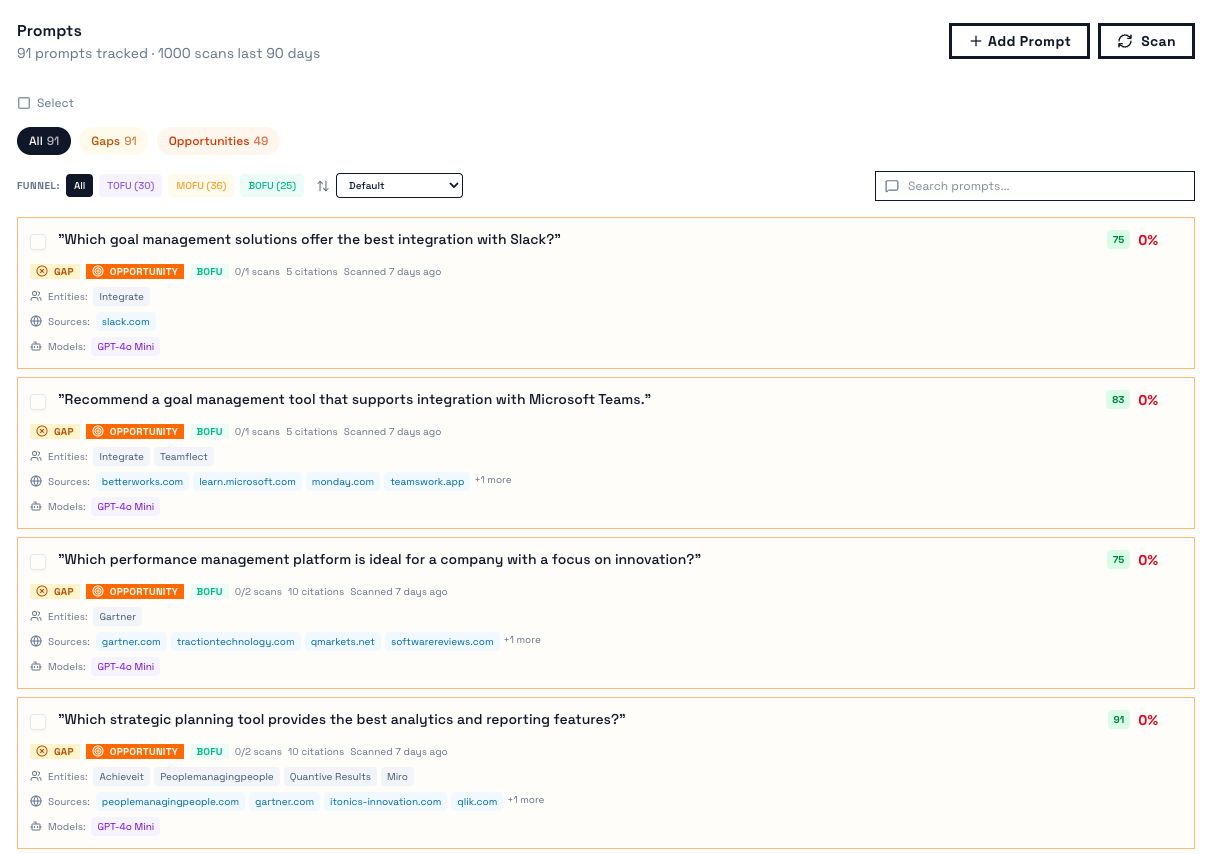This screenshot has width=1214, height=854.
Task: Click the 0% score indicator on the first card
Action: pos(1148,240)
